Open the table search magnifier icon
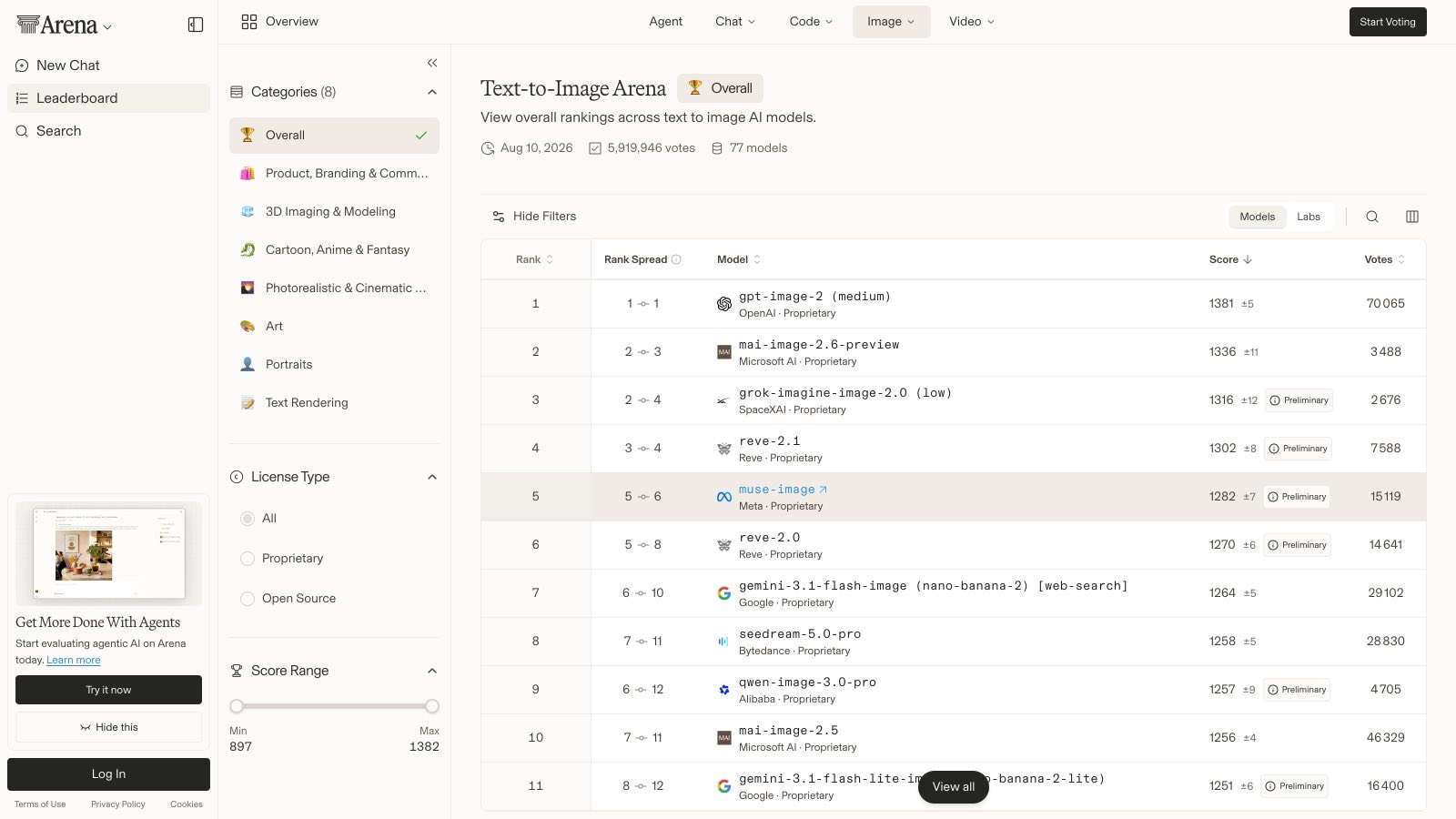 tap(1372, 217)
